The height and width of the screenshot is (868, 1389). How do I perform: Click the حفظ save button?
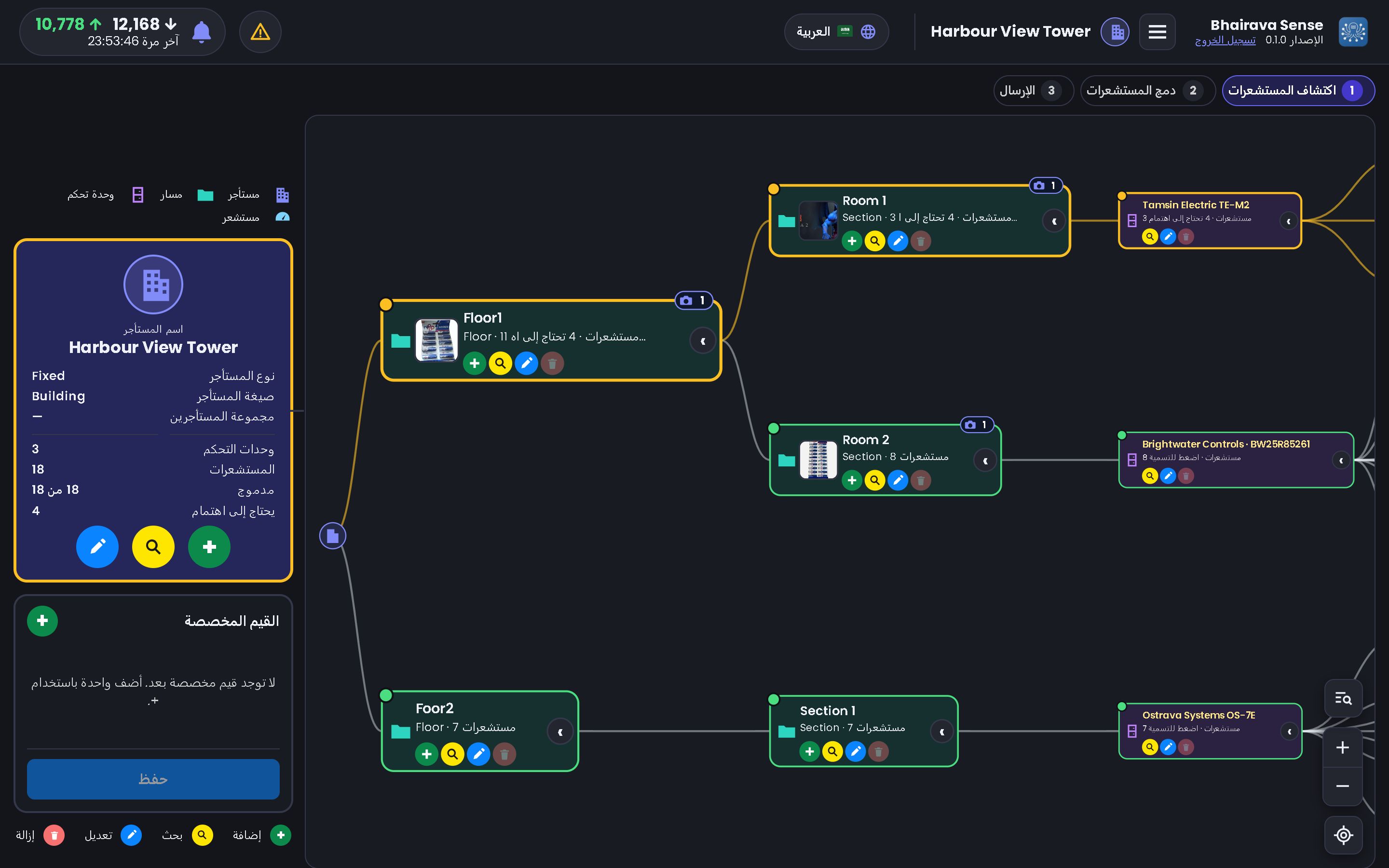[153, 779]
